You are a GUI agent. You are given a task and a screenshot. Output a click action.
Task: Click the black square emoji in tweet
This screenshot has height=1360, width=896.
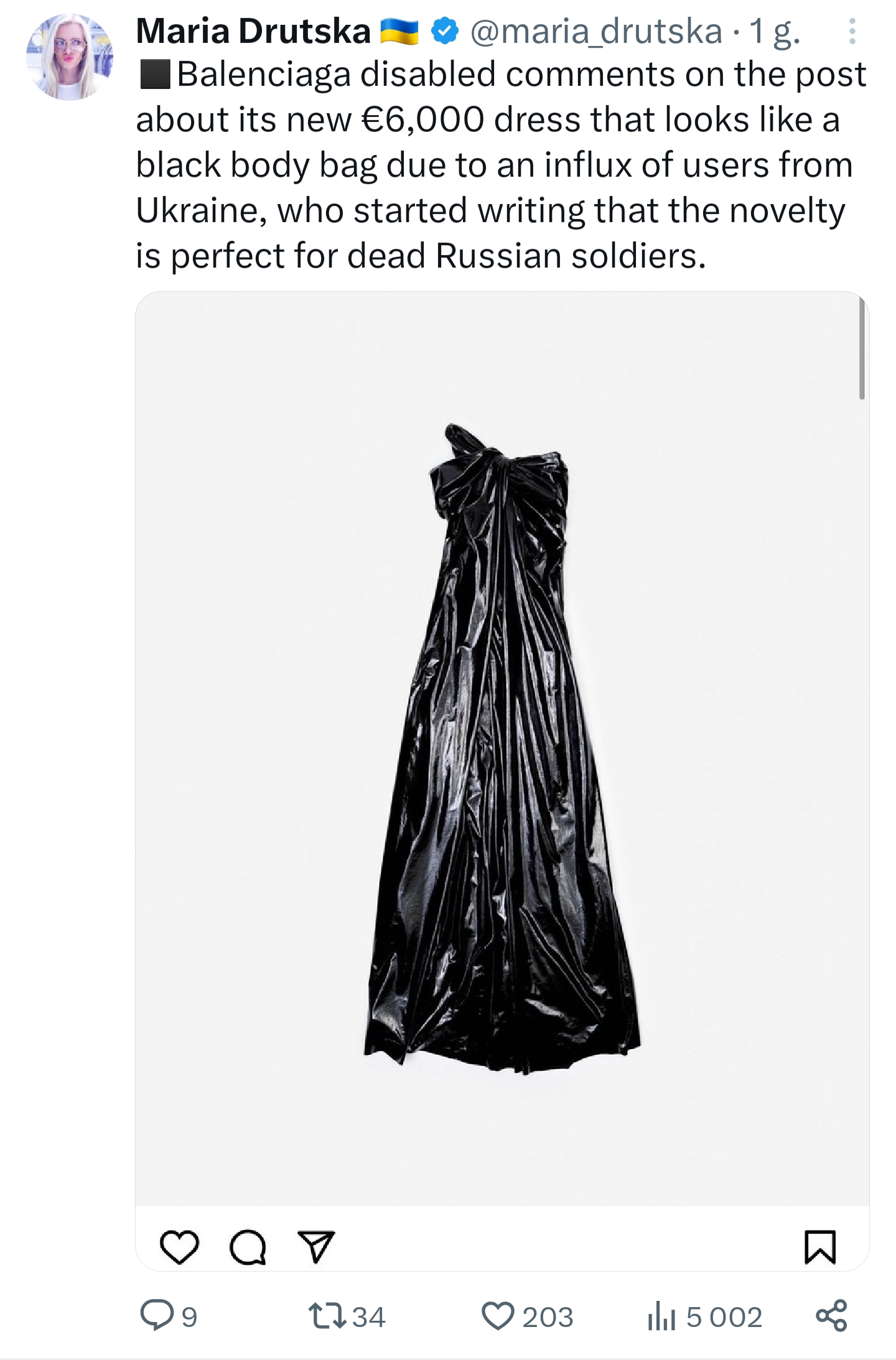coord(154,75)
